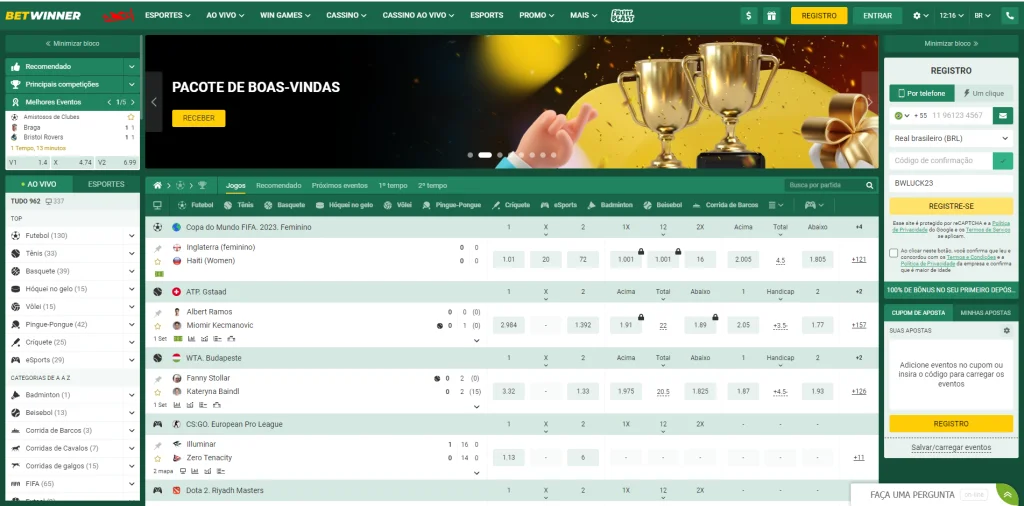1024x506 pixels.
Task: Switch to AO VIVO live toggle
Action: (x=39, y=184)
